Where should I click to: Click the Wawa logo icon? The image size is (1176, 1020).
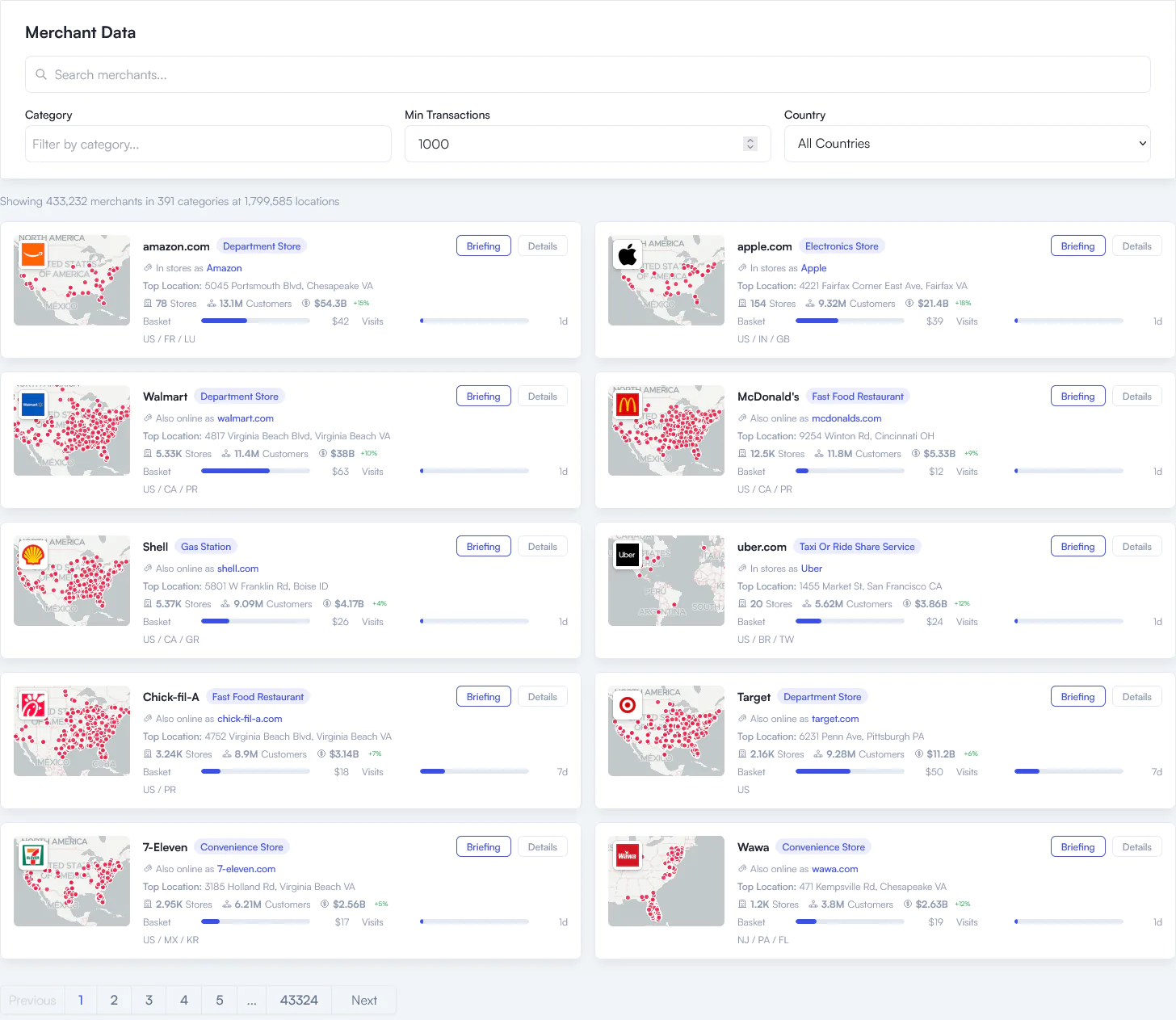coord(628,855)
